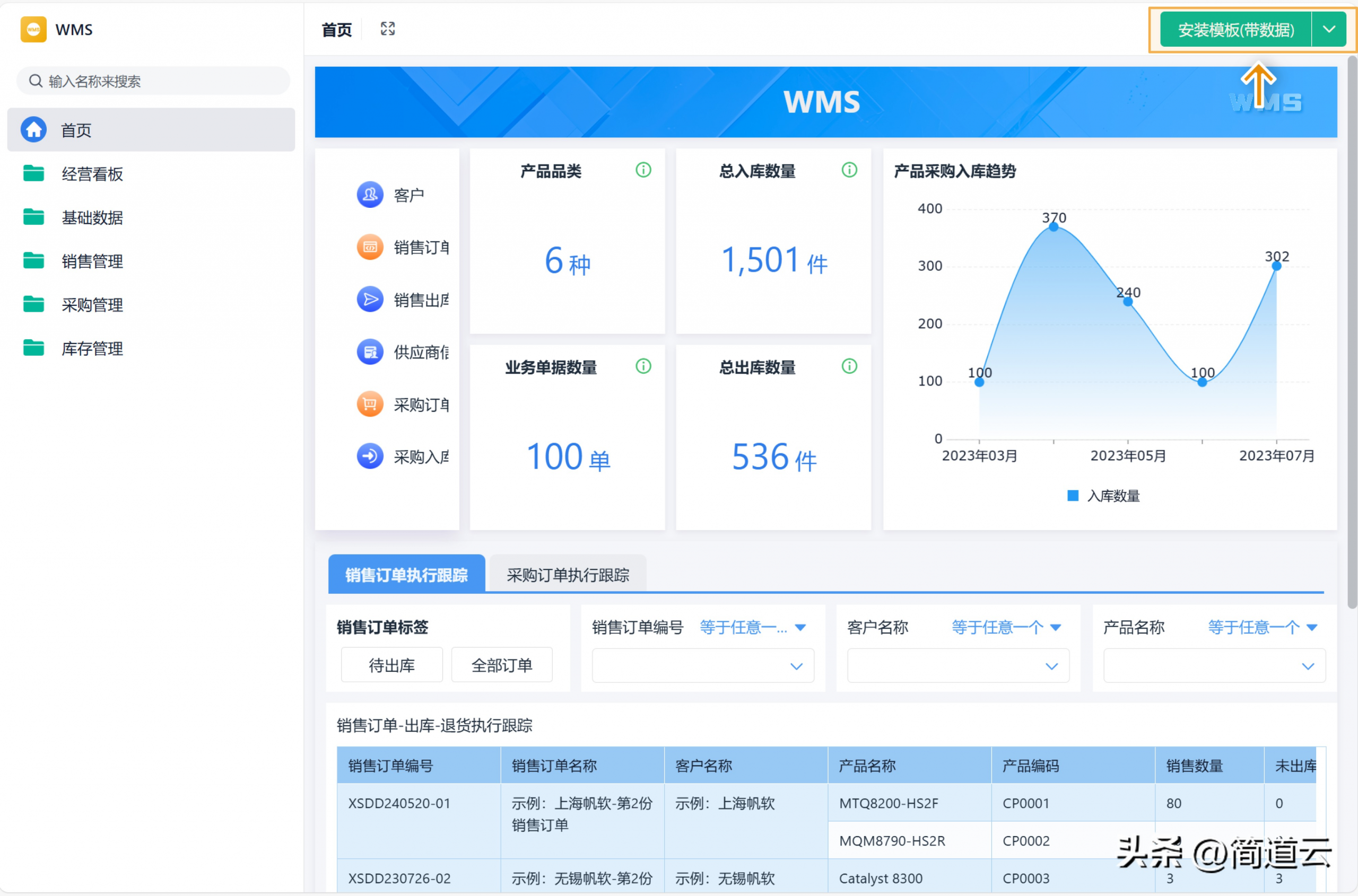Select the 全部订单 order tag filter

pyautogui.click(x=501, y=665)
